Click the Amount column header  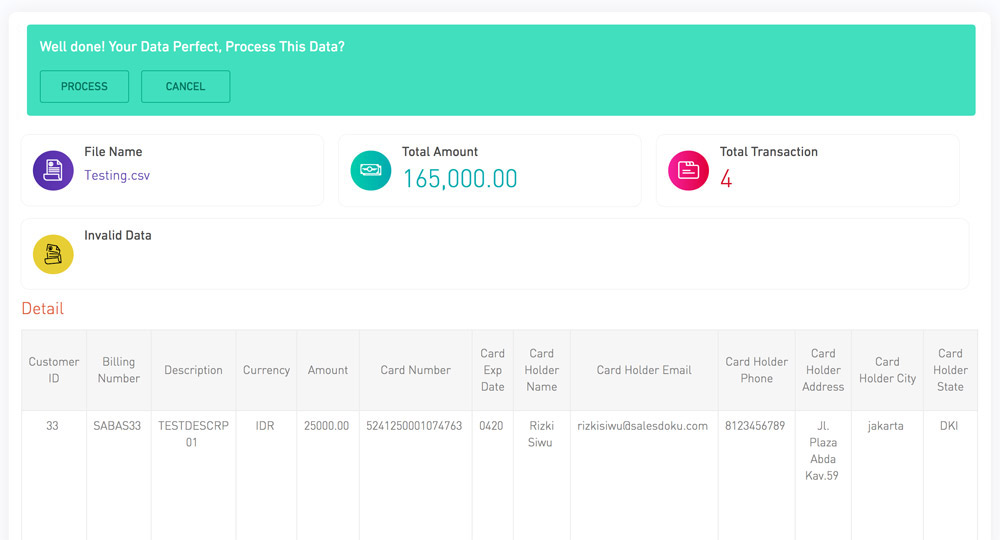328,370
